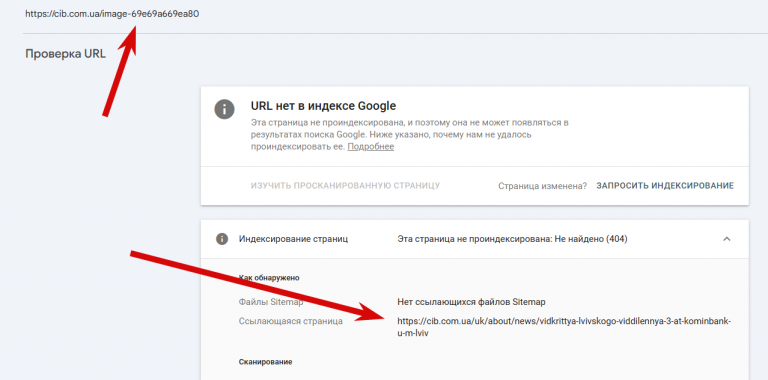Open the "Подробнее" link
768x380 pixels.
[371, 146]
